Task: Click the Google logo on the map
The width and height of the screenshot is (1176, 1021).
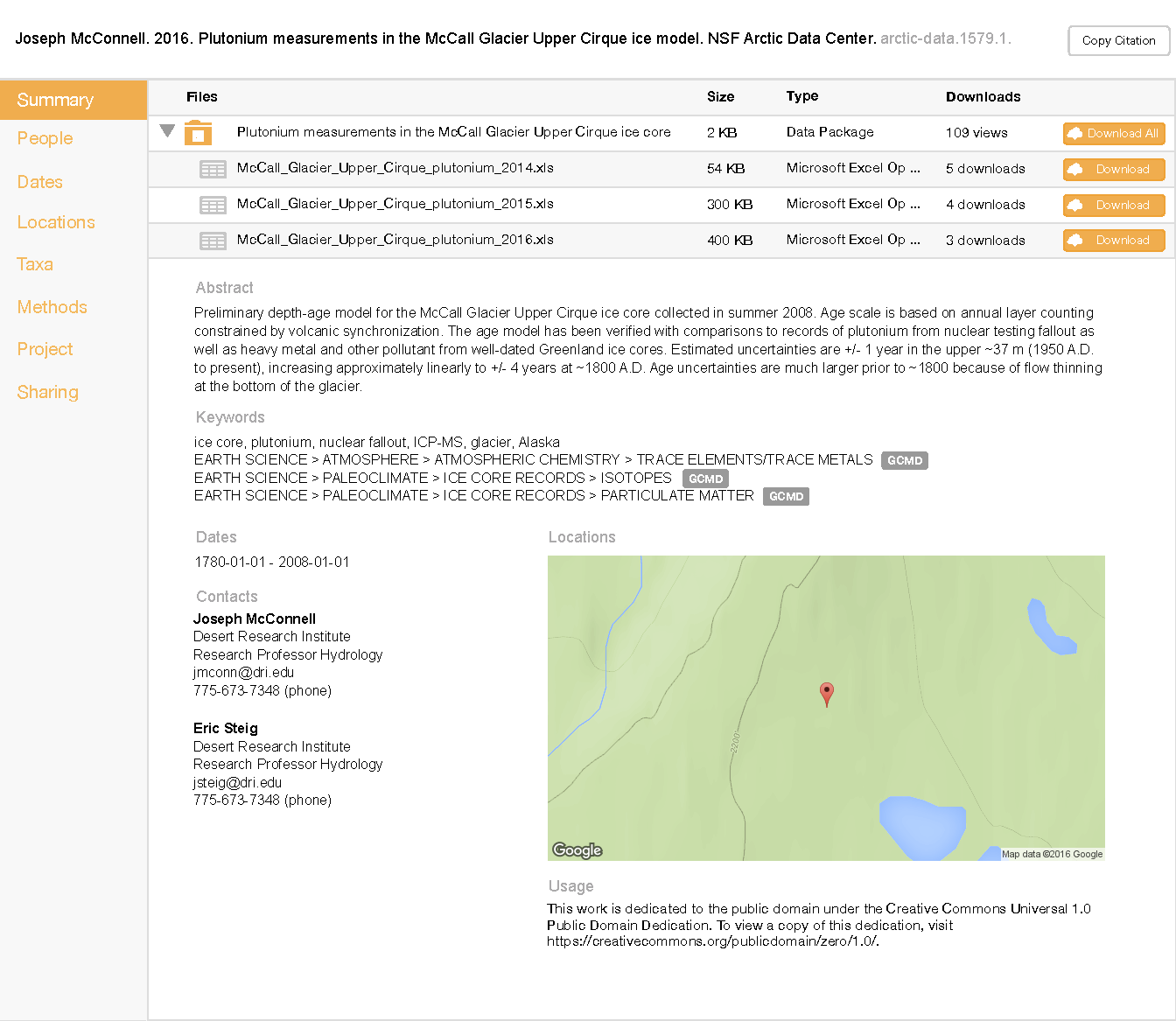Action: 577,850
